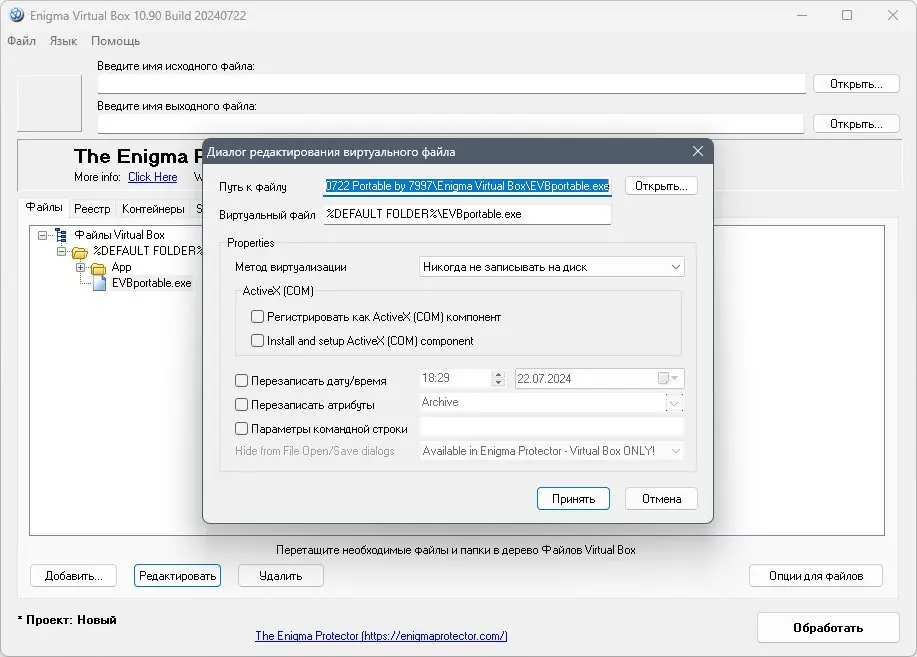Click the Редактировать button
The image size is (917, 657).
click(x=177, y=576)
